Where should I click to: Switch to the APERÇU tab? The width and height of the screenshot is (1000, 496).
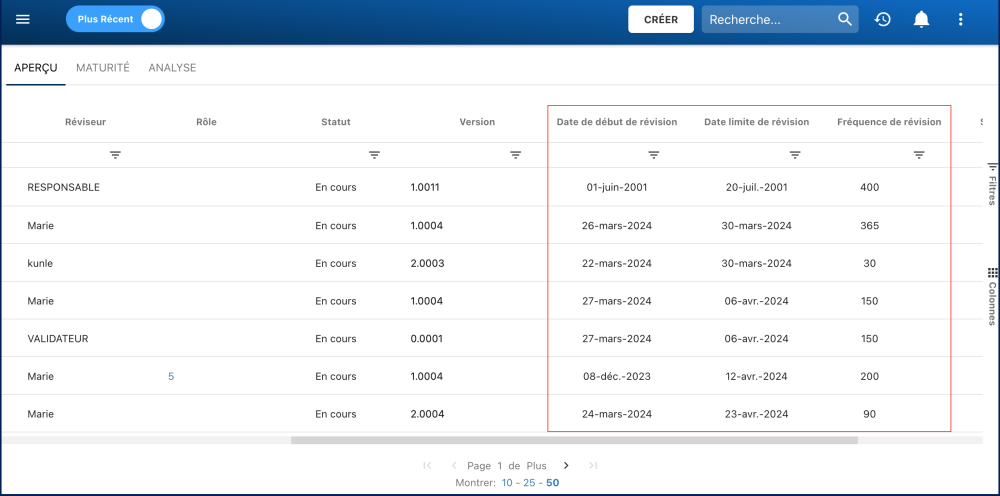click(x=36, y=68)
